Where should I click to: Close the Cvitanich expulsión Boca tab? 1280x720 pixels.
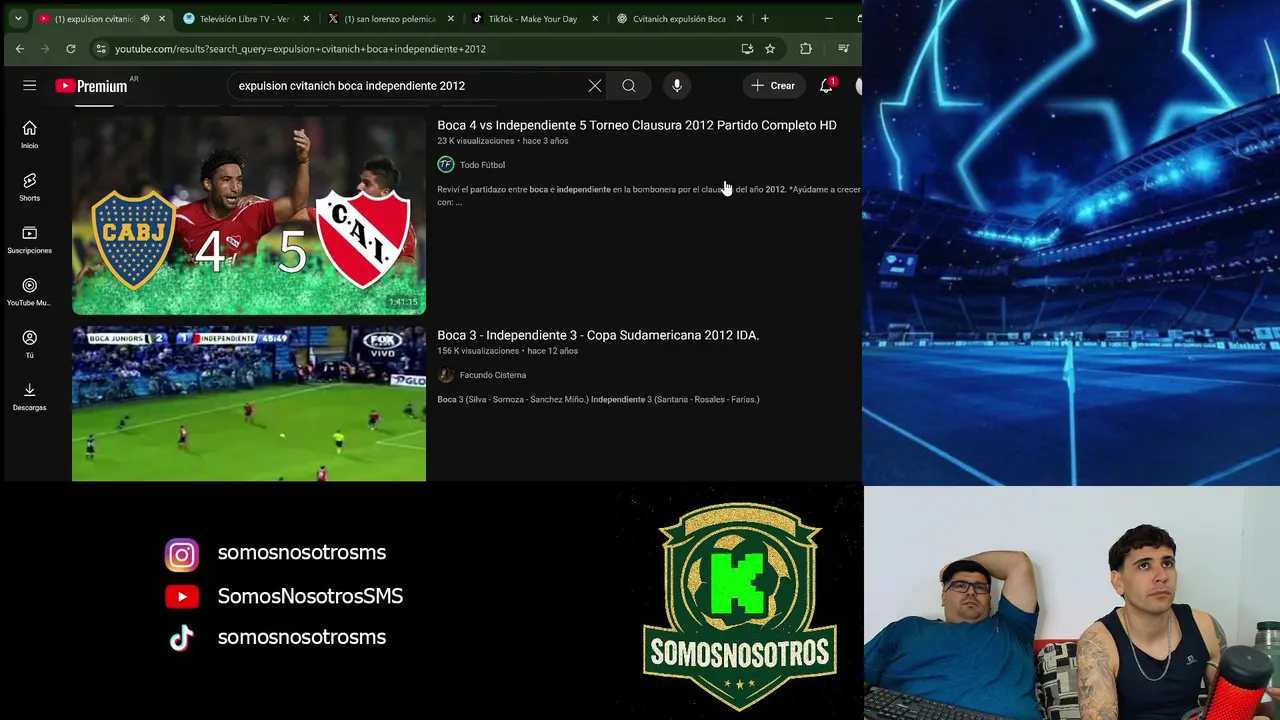740,18
